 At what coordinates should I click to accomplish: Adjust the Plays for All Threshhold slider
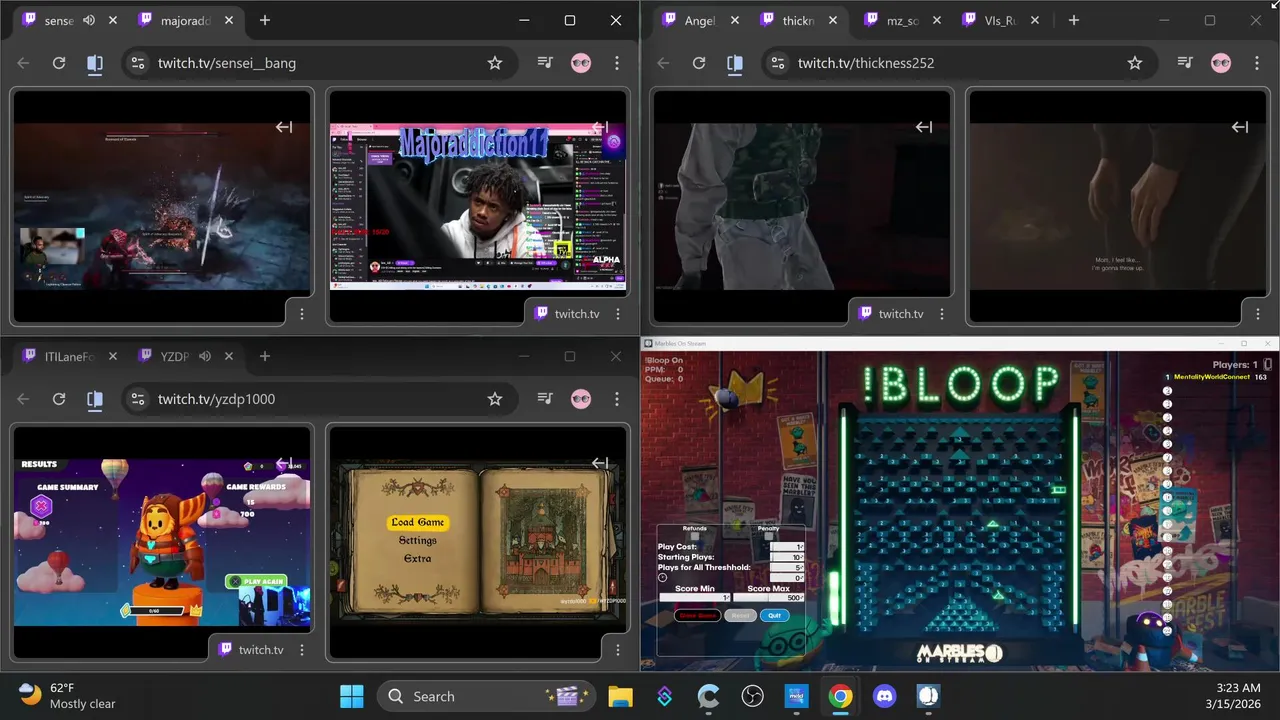786,567
